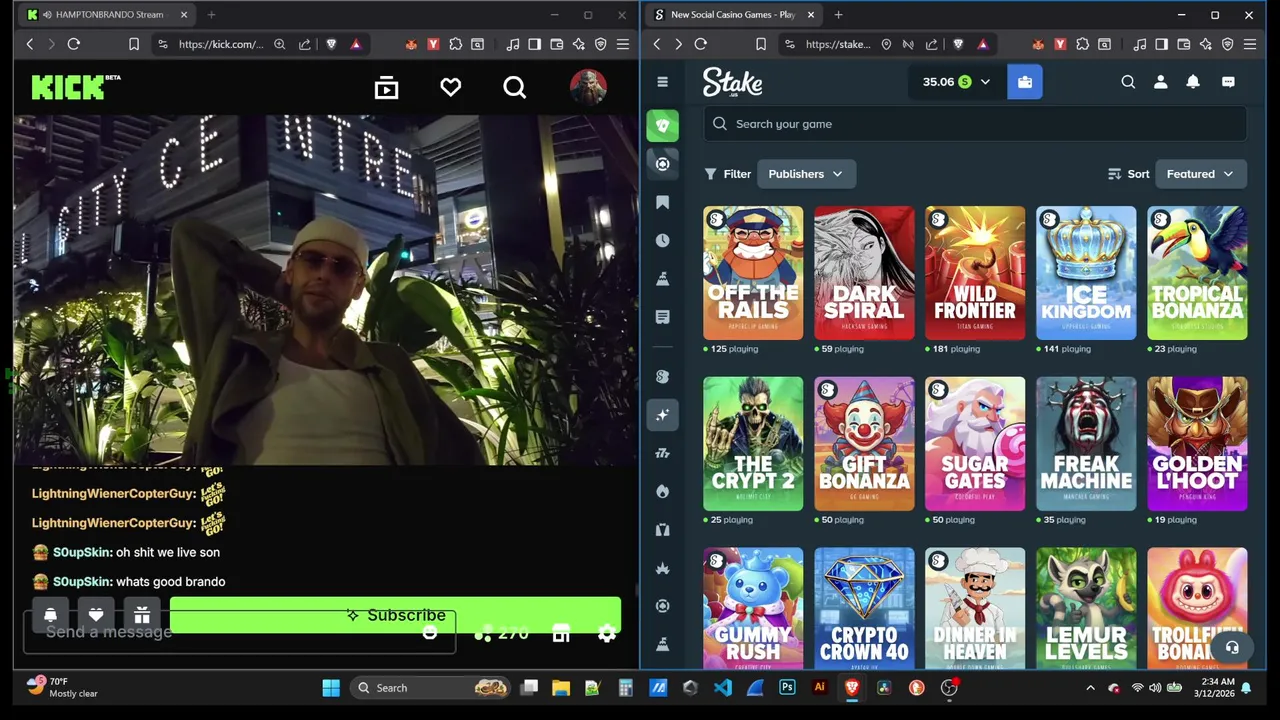Click the Subscribe button
Viewport: 1280px width, 720px height.
click(x=395, y=615)
